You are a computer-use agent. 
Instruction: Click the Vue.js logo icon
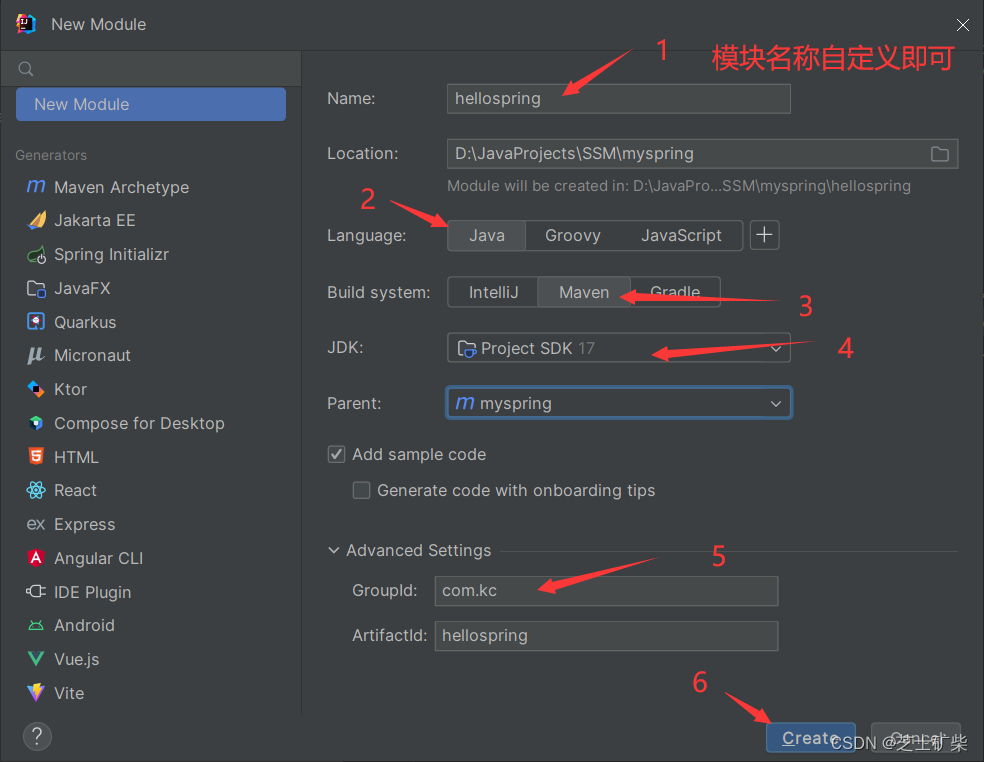pos(36,658)
